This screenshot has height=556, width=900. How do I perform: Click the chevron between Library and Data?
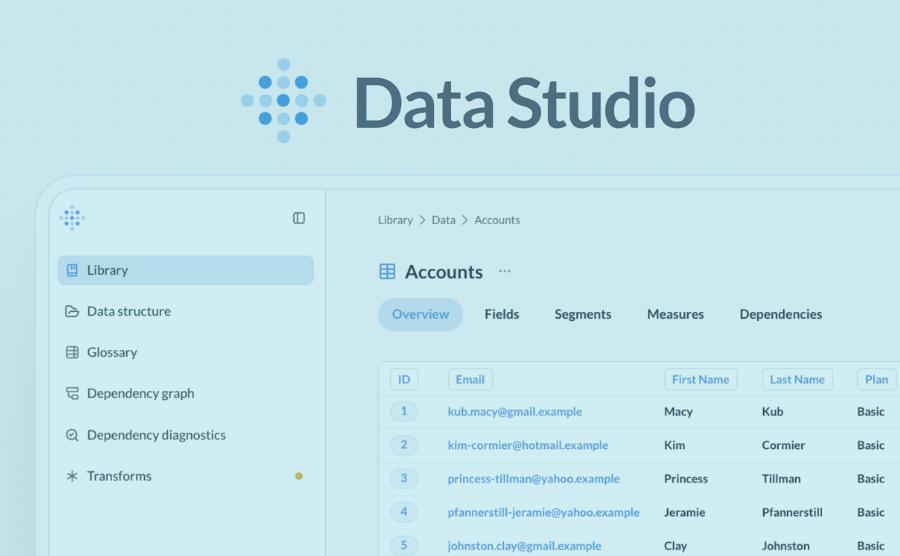(x=422, y=220)
